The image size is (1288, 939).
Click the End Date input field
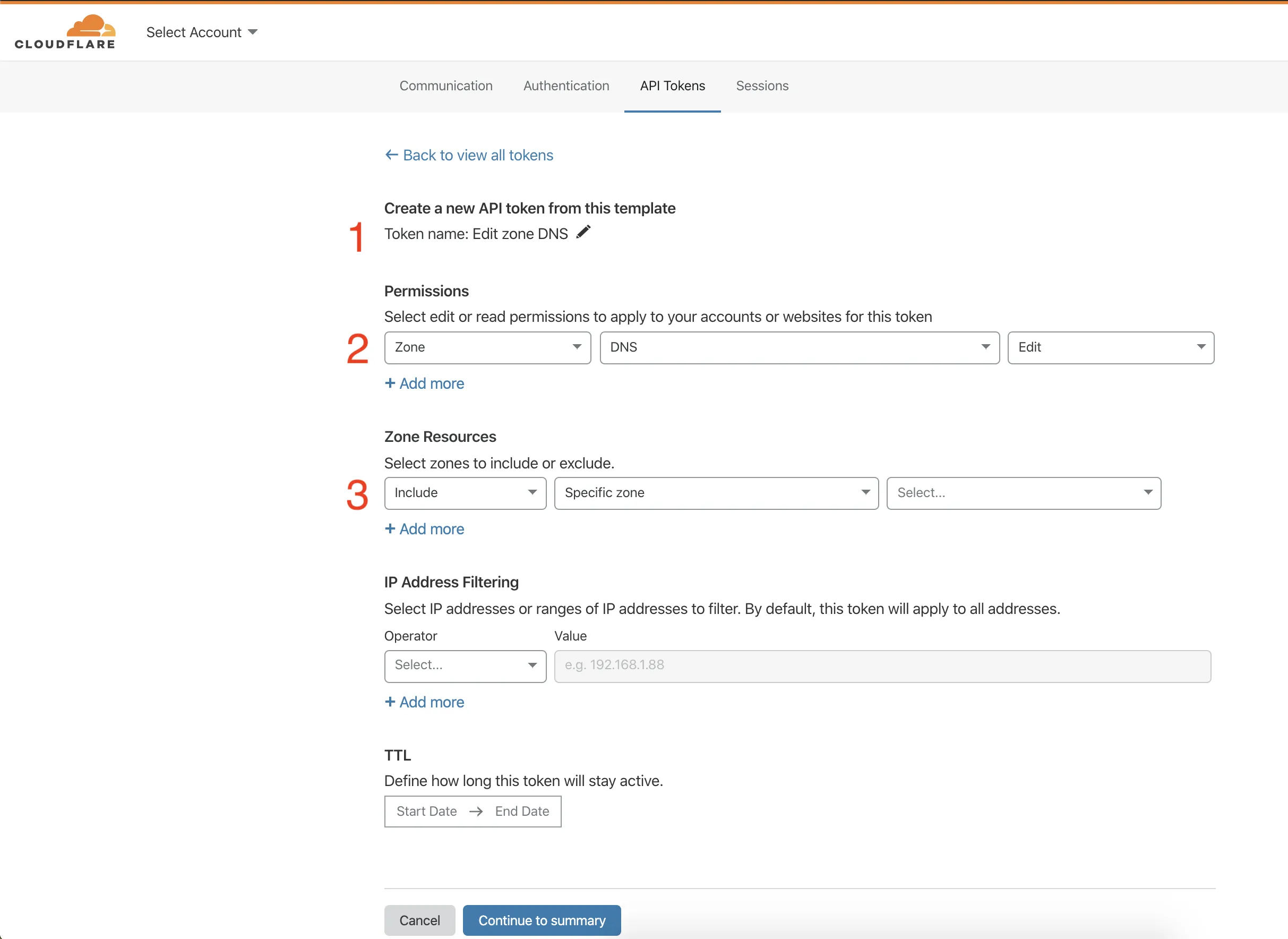pyautogui.click(x=521, y=810)
